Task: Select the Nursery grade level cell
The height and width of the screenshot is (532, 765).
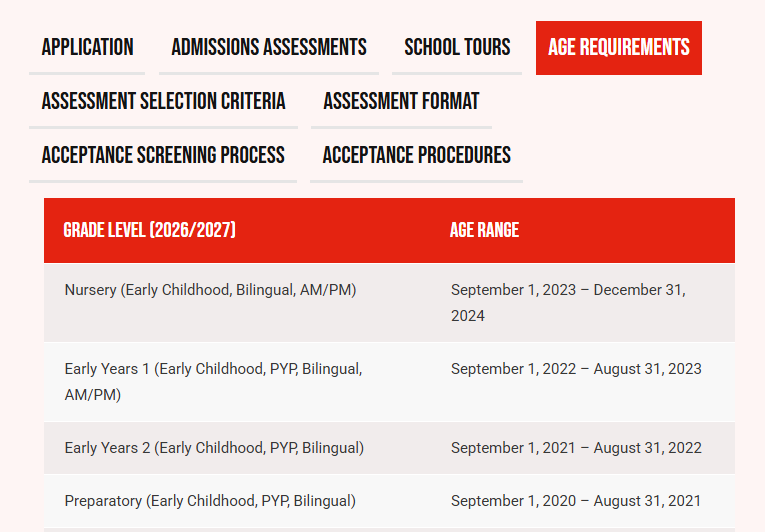Action: tap(210, 290)
